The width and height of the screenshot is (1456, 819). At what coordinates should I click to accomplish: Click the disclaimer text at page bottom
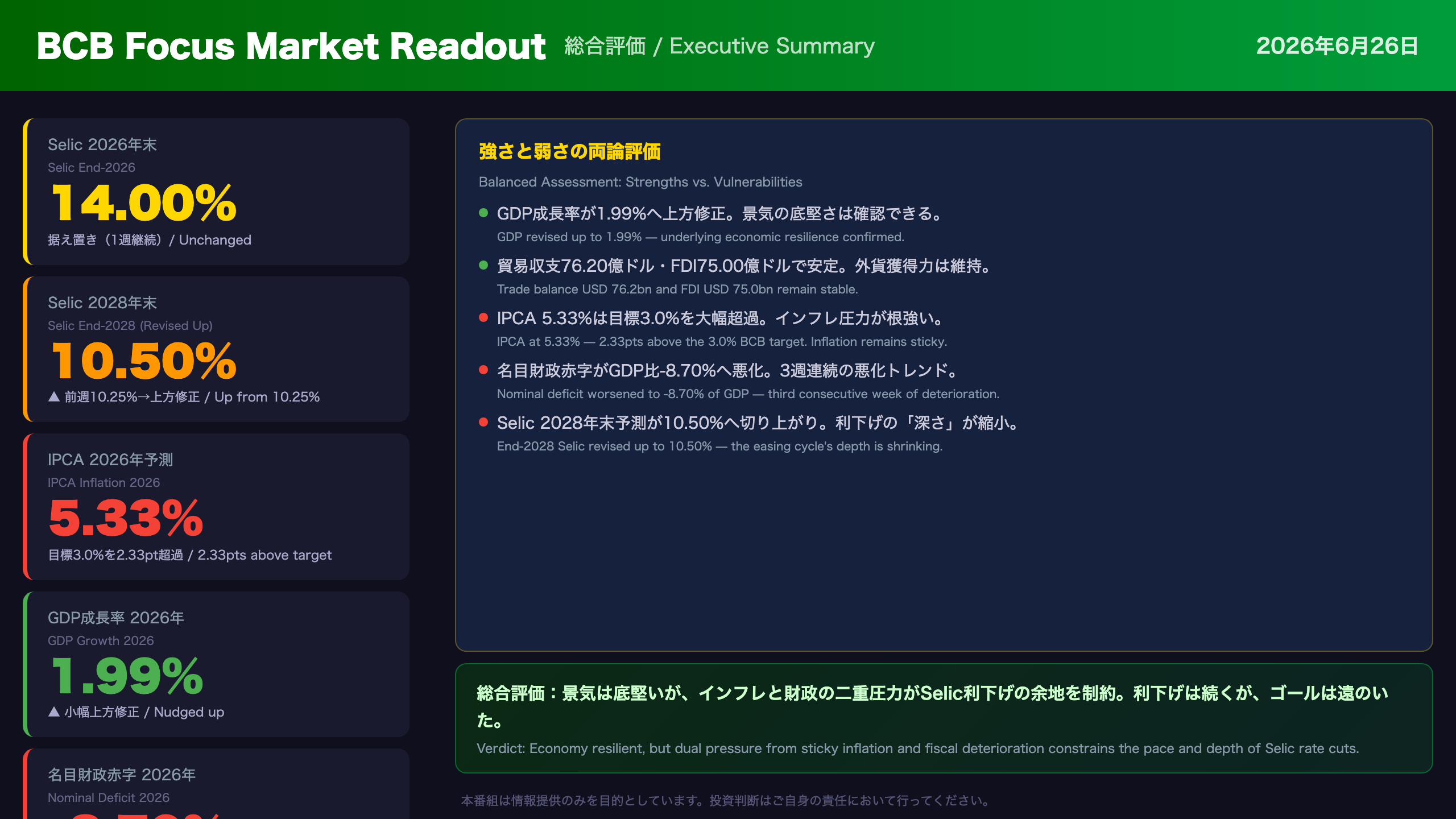[725, 800]
